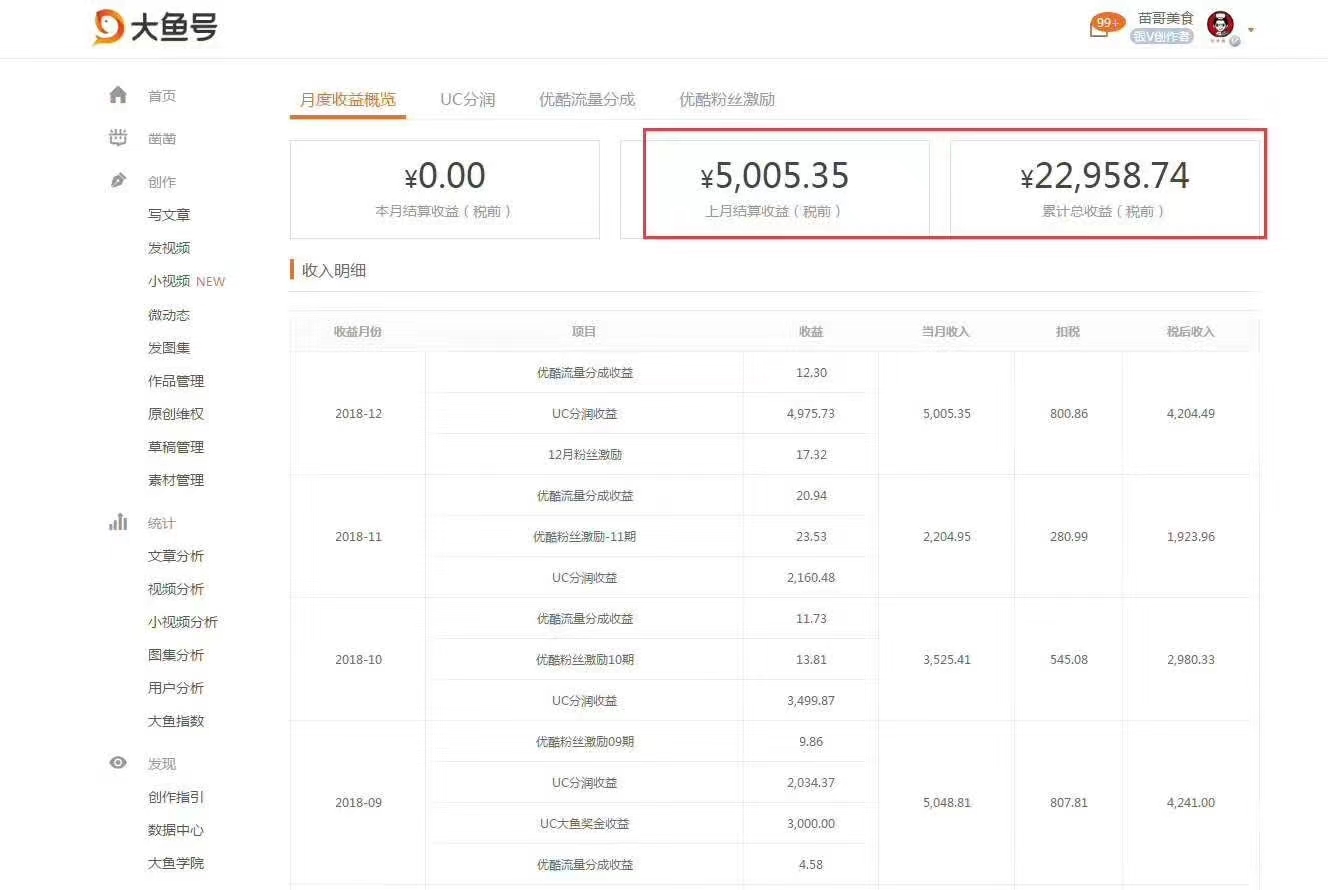Viewport: 1328px width, 890px height.
Task: Open 写文章 in the sidebar
Action: tap(169, 215)
